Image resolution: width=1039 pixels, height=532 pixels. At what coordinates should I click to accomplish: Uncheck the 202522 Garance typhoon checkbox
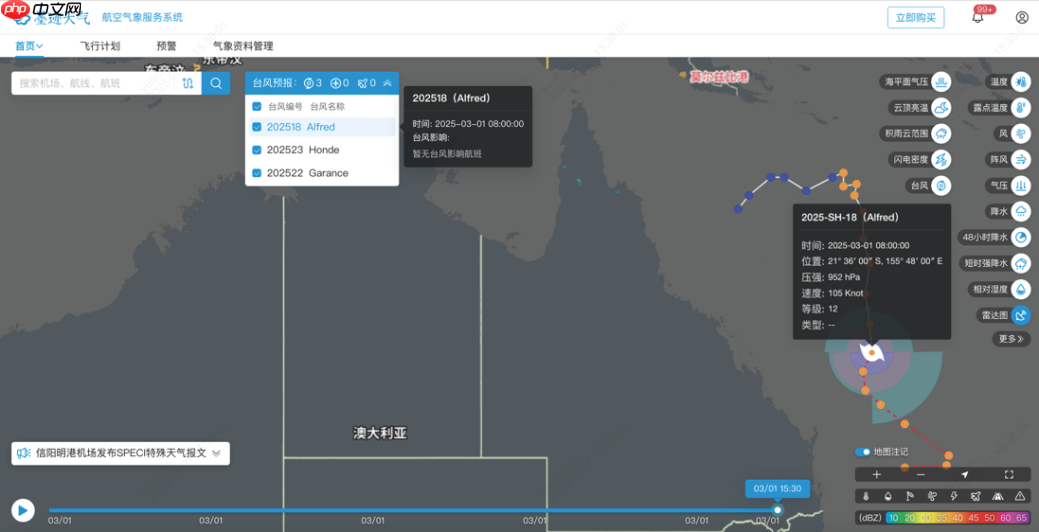click(257, 173)
